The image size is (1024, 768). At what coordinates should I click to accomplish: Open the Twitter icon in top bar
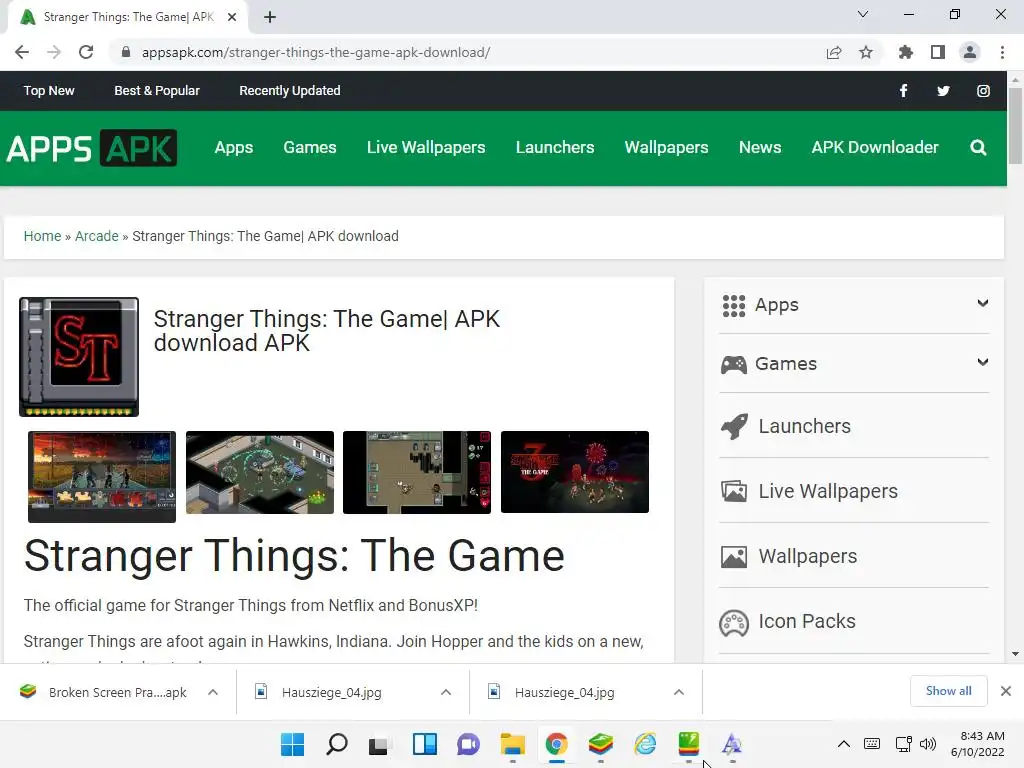coord(943,91)
